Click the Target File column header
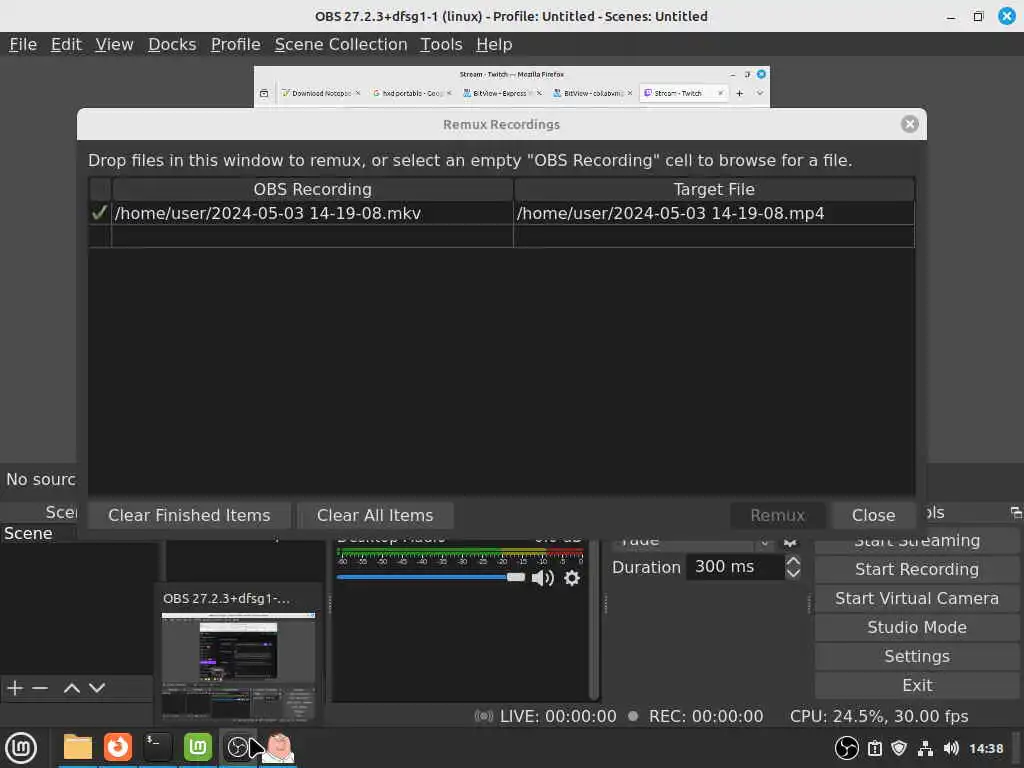1024x768 pixels. click(714, 189)
